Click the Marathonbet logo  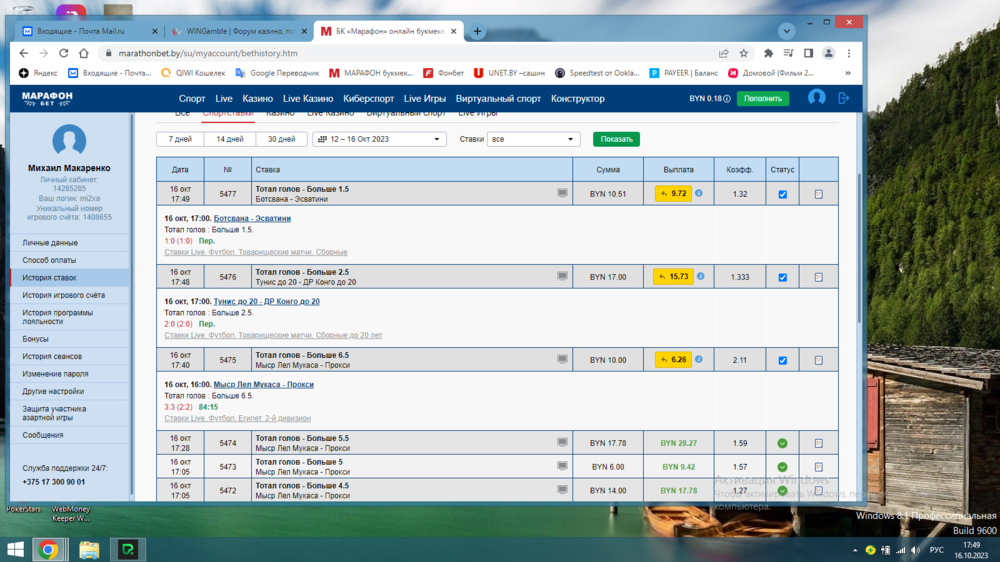point(47,98)
